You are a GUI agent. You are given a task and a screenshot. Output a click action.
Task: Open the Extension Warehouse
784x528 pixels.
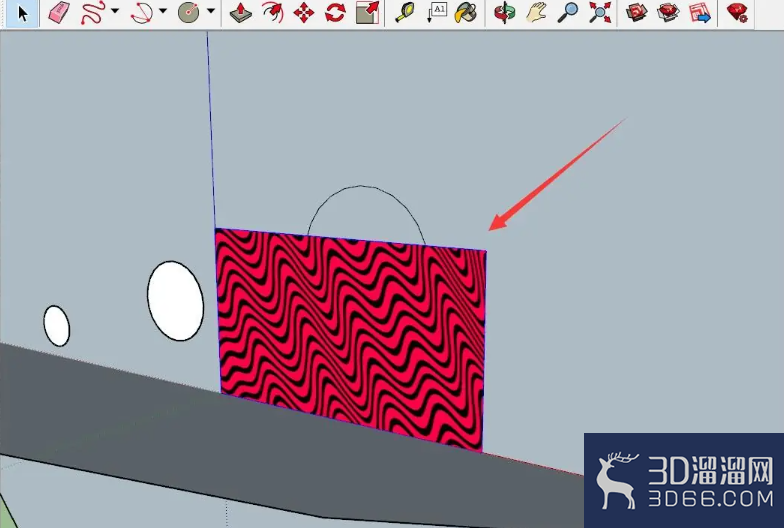coord(668,12)
